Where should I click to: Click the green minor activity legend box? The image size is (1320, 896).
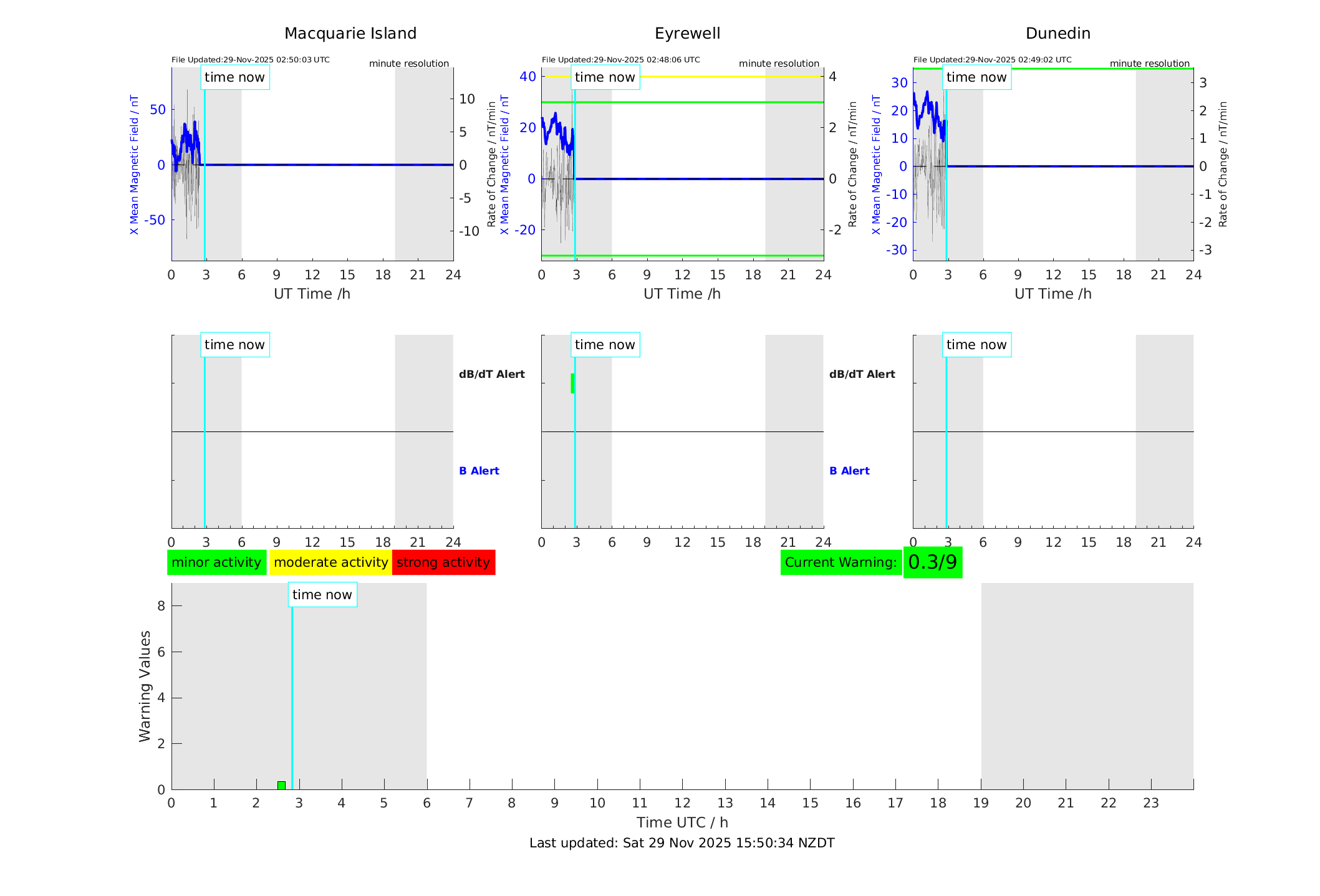[216, 562]
